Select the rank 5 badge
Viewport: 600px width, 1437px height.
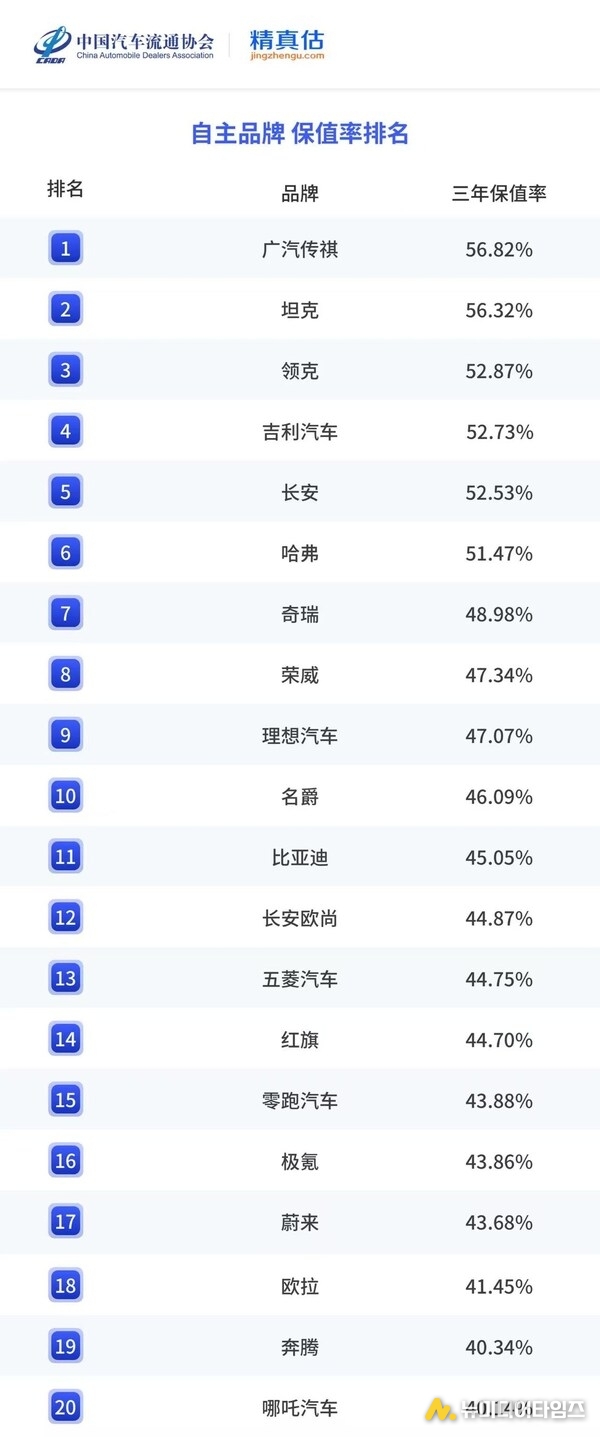65,491
